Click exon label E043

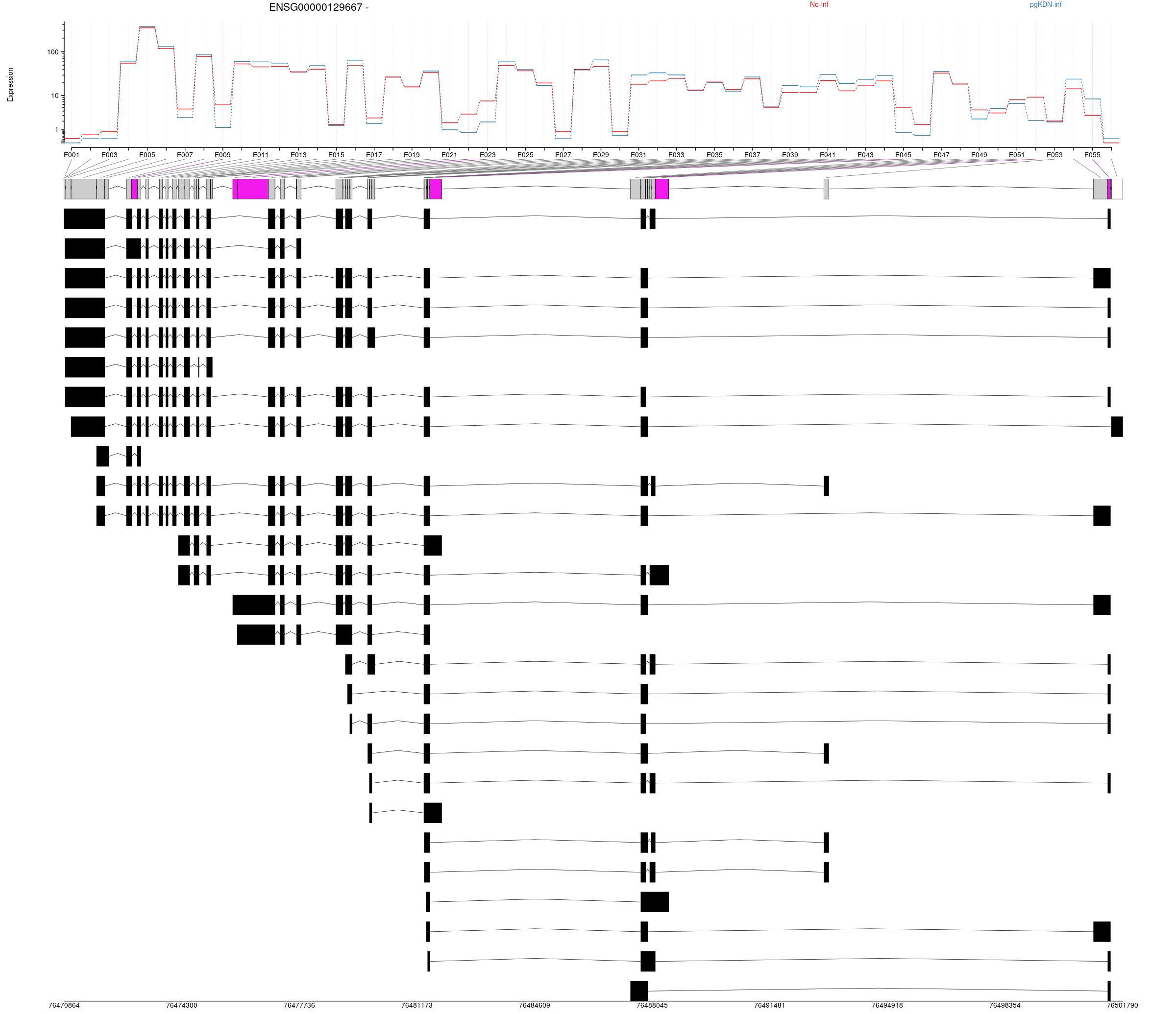click(x=865, y=155)
